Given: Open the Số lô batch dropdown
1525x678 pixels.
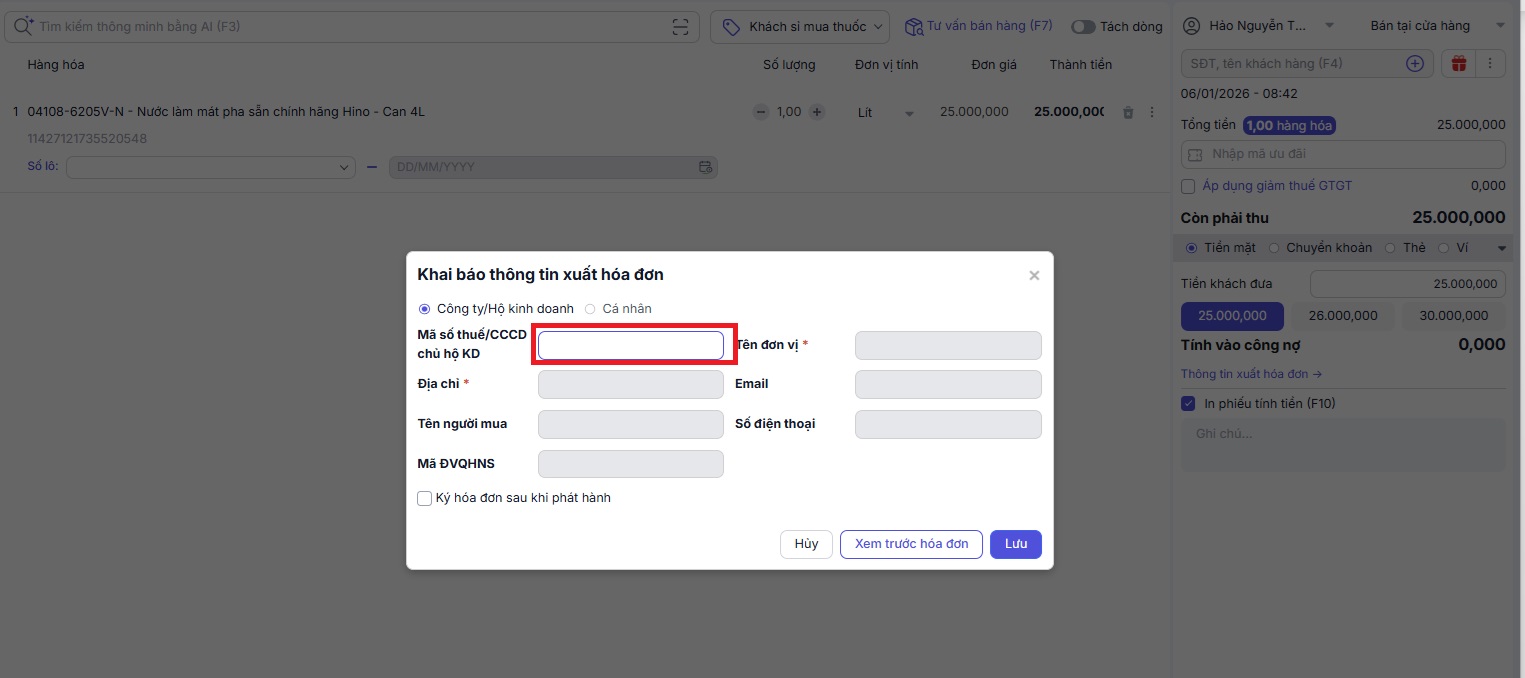Looking at the screenshot, I should click(211, 167).
